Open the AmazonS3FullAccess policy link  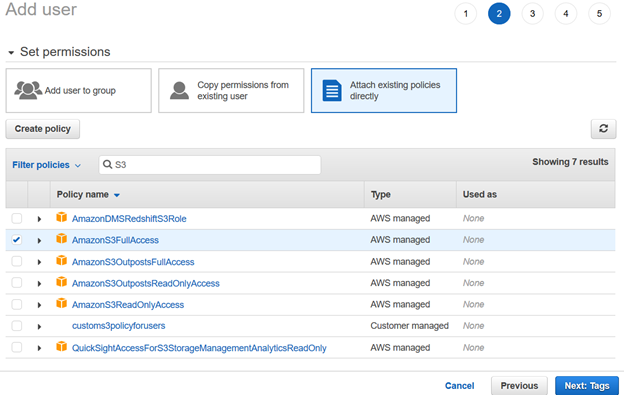pyautogui.click(x=115, y=240)
